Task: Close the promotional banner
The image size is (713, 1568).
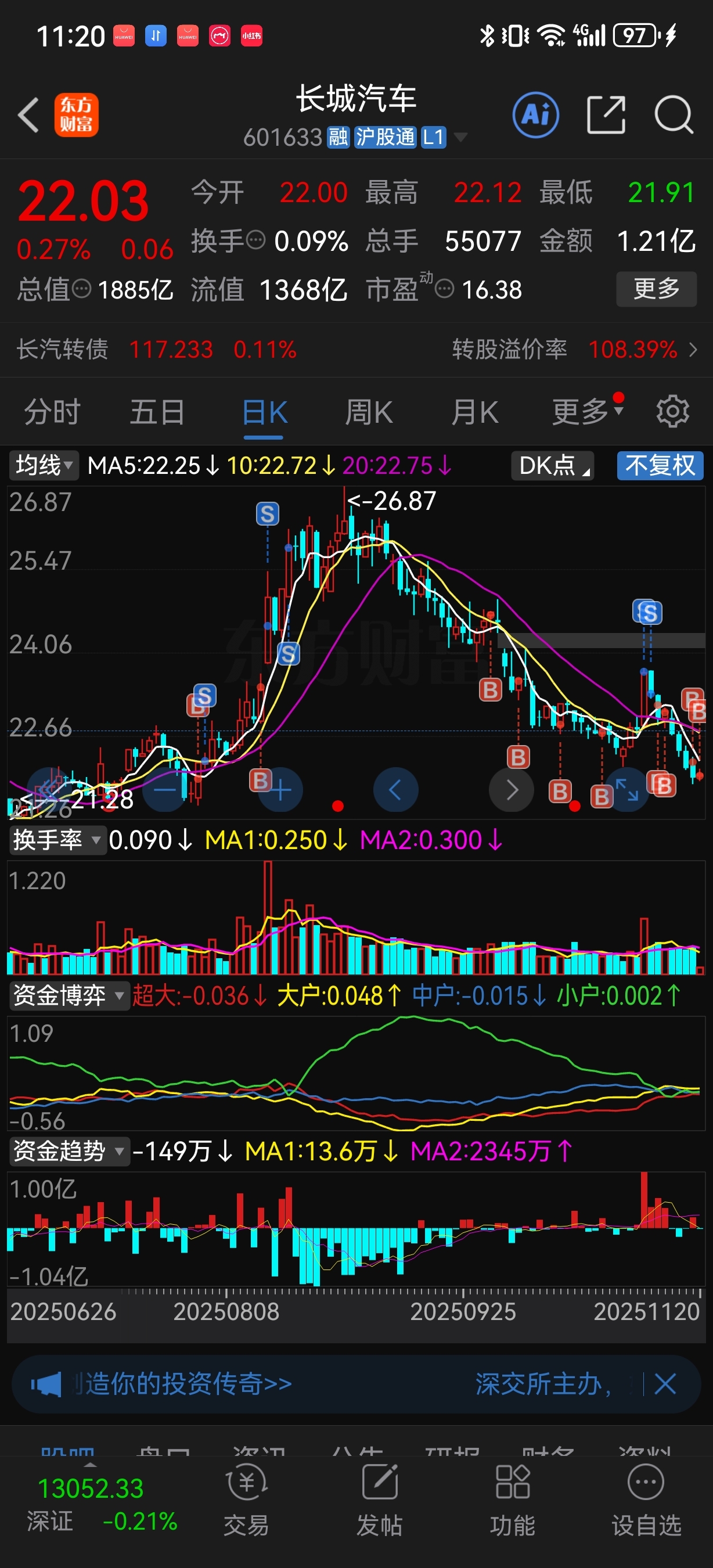Action: 665,1384
